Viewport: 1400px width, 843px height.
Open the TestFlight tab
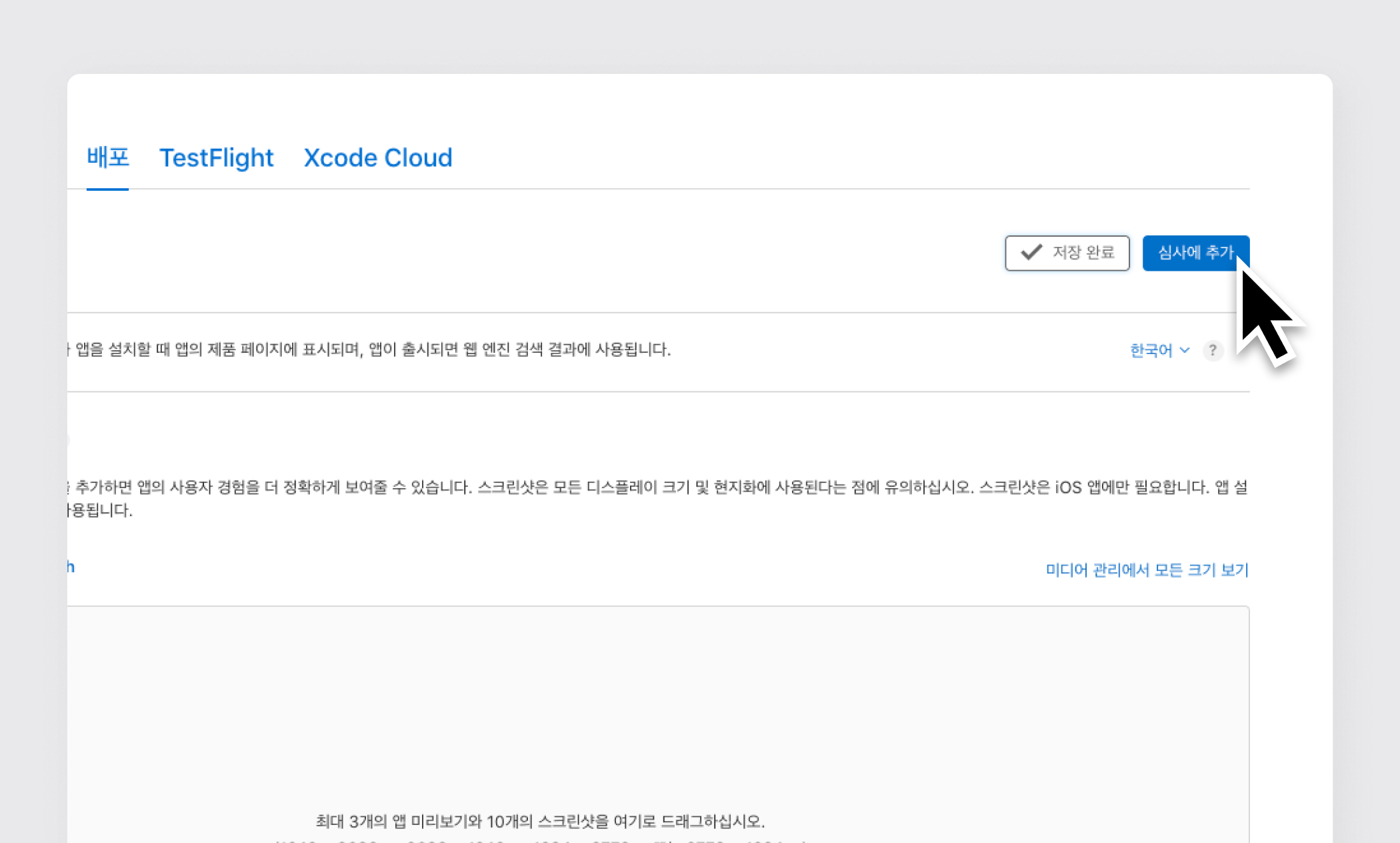tap(216, 158)
